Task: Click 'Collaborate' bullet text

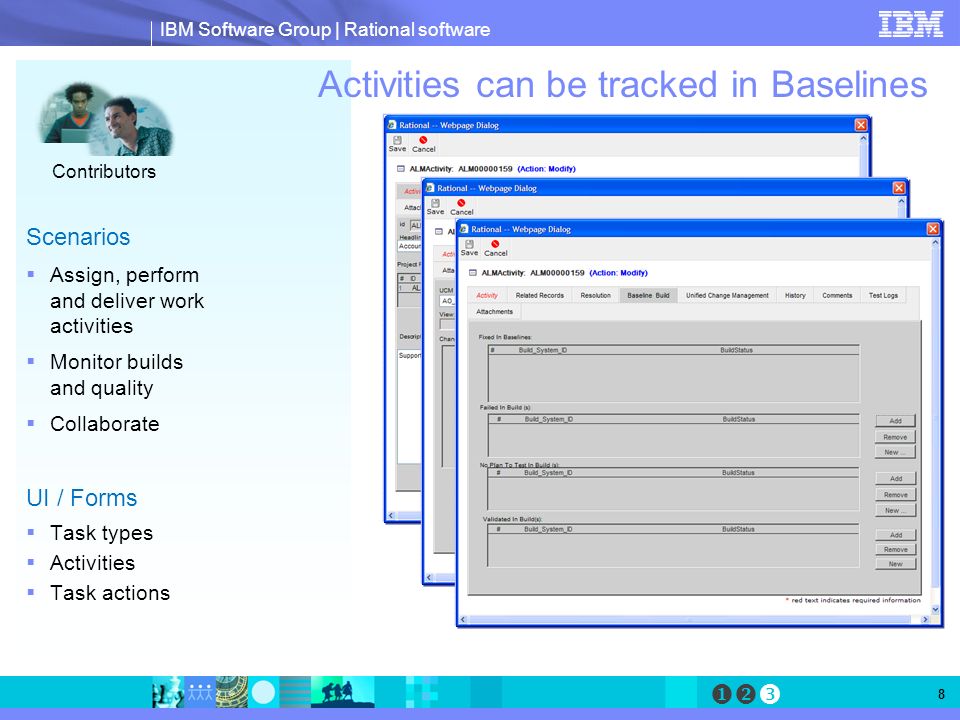Action: click(105, 424)
